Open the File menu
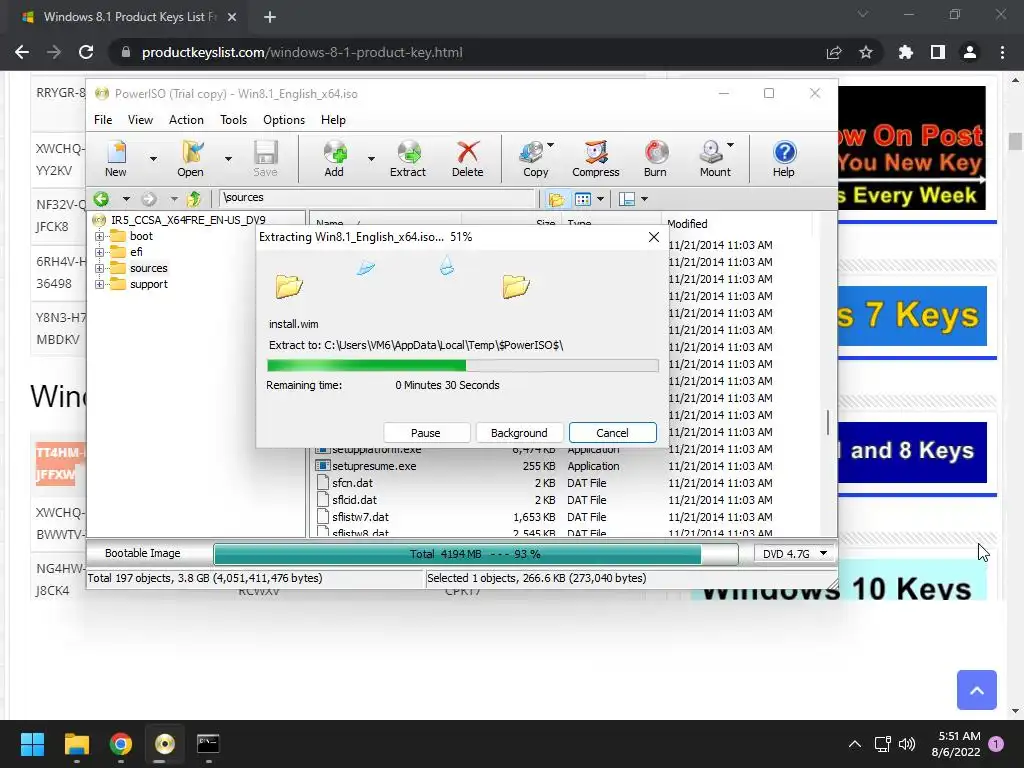Viewport: 1024px width, 768px height. pyautogui.click(x=103, y=120)
